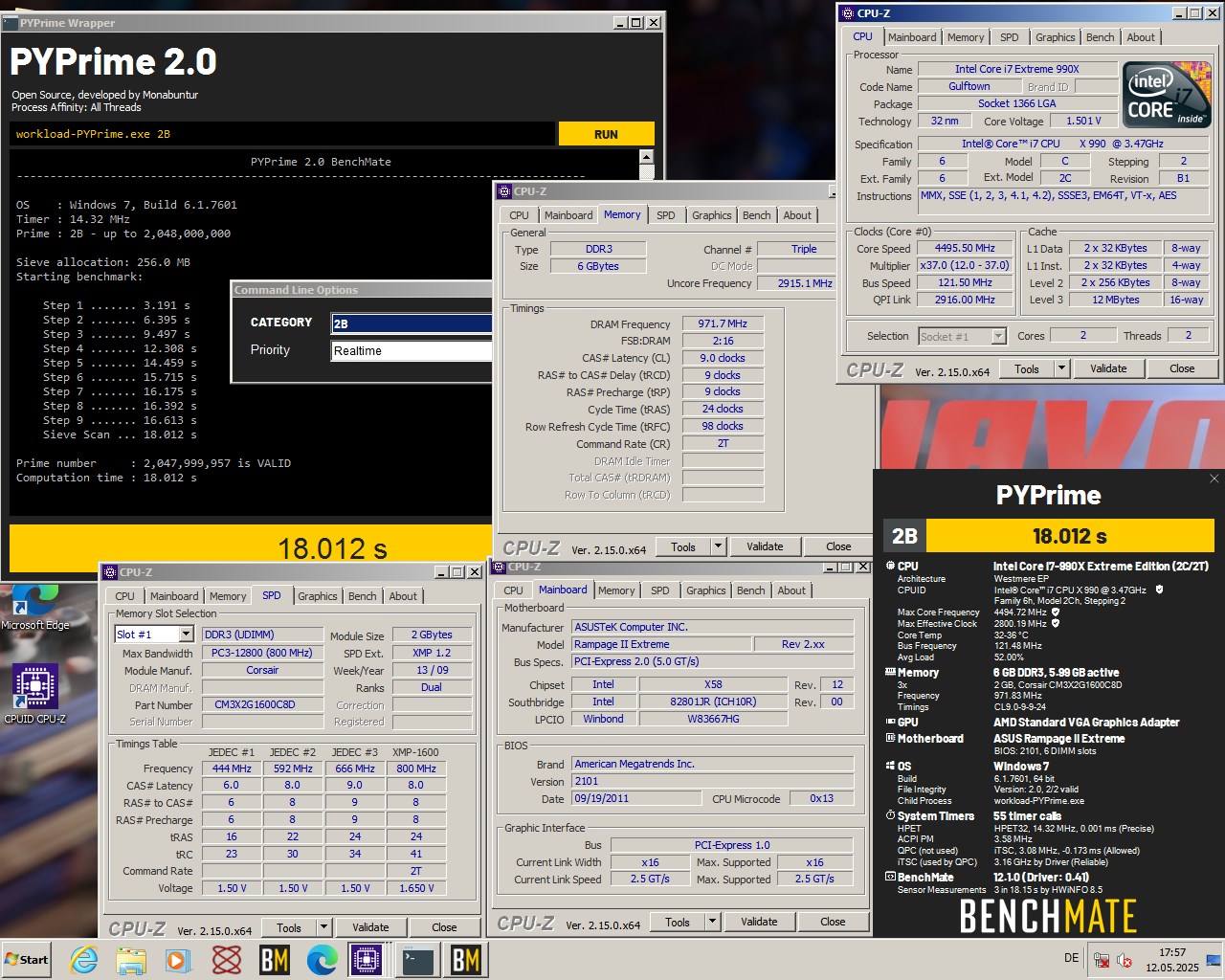
Task: Switch to Bench tab in the CPU-Z CPU window
Action: click(x=1100, y=37)
